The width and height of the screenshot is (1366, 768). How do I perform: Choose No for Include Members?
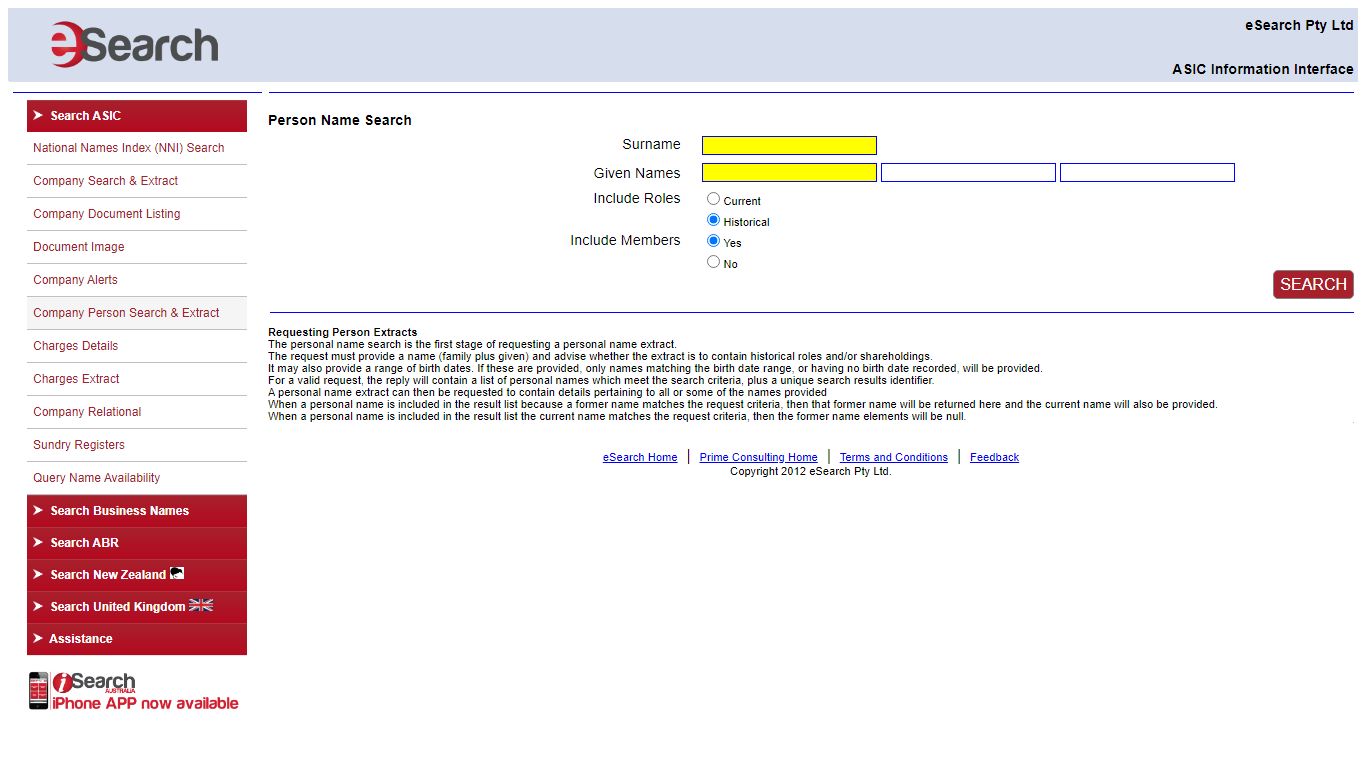coord(713,262)
